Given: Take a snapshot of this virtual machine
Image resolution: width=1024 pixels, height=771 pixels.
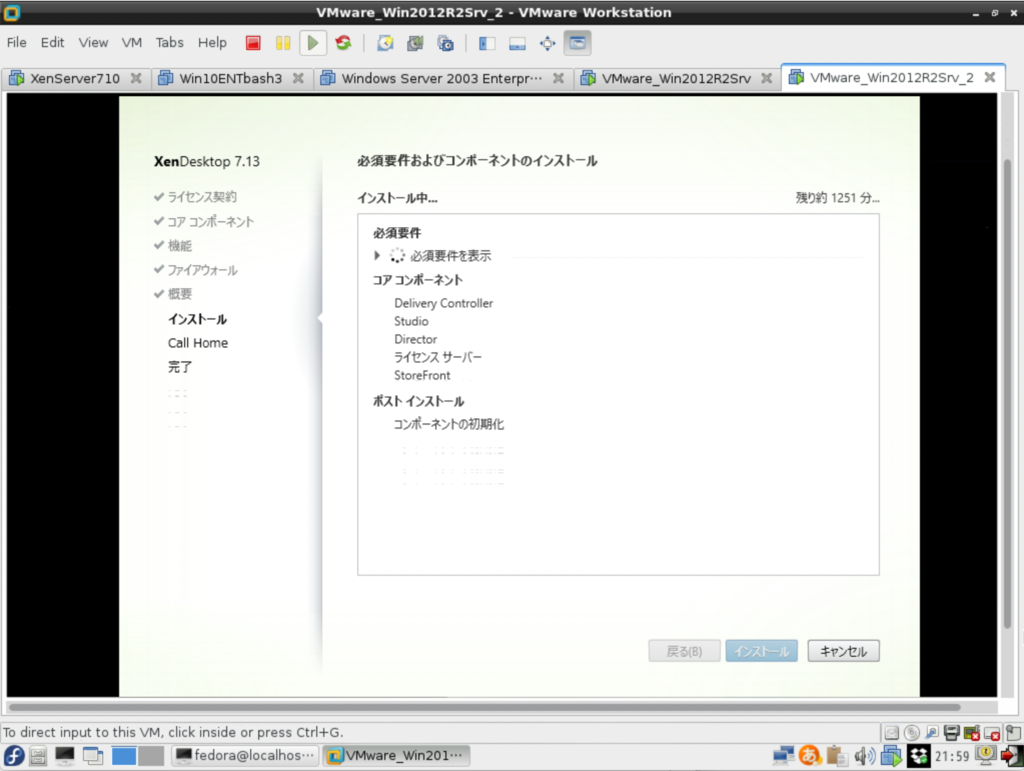Looking at the screenshot, I should click(x=385, y=43).
